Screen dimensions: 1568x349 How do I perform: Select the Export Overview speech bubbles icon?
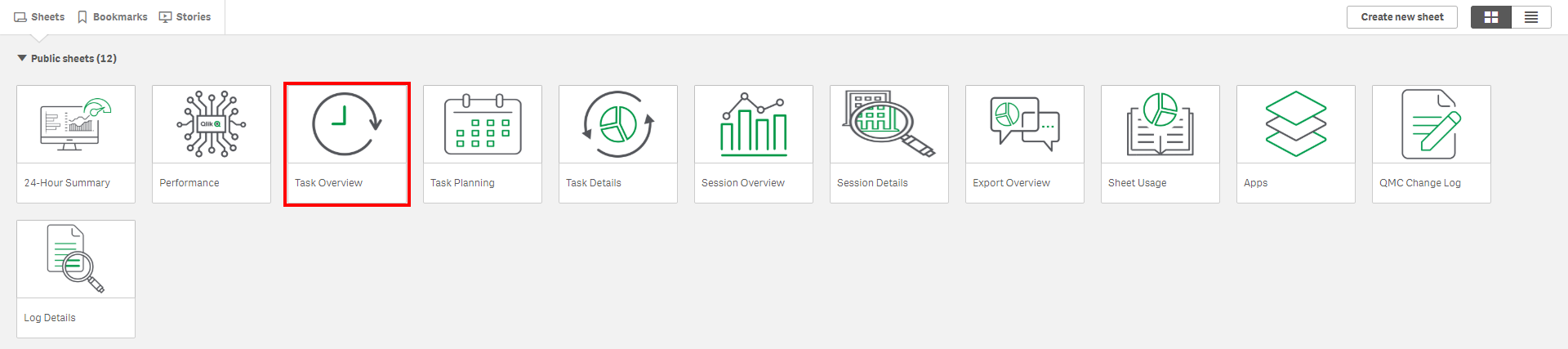[x=1025, y=124]
